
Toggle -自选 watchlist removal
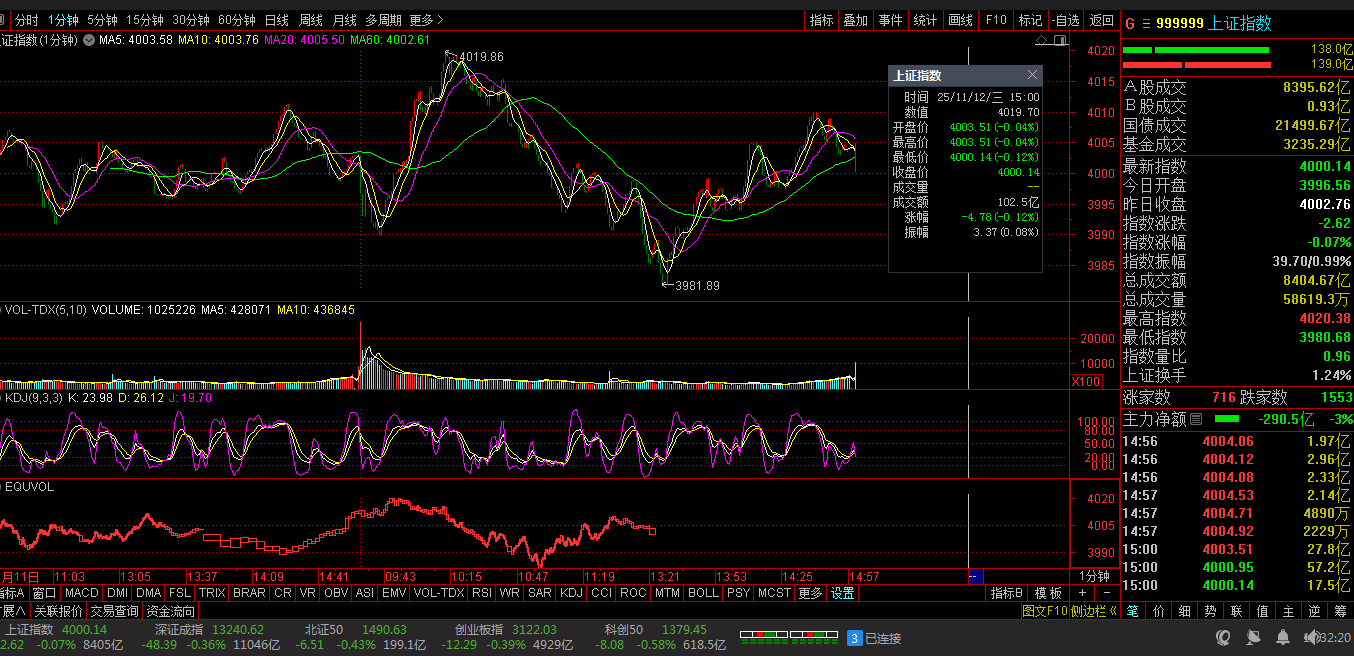(x=1065, y=20)
